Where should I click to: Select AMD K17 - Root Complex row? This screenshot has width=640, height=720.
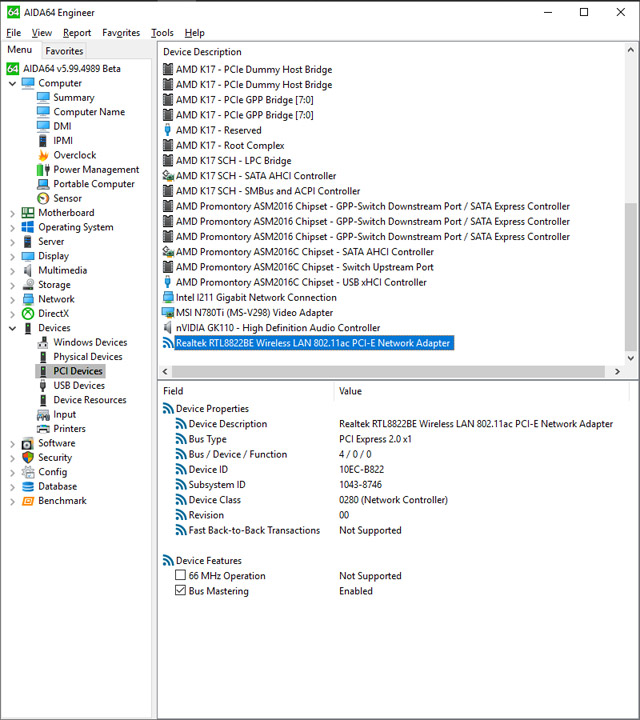(230, 146)
